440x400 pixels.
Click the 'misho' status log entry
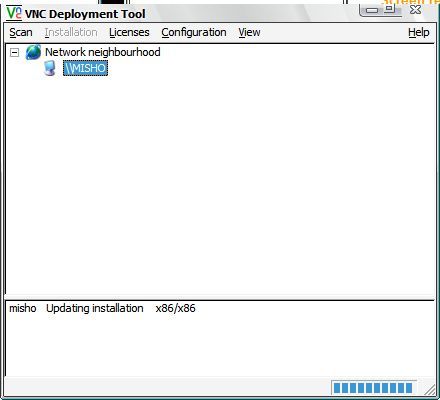coord(23,308)
